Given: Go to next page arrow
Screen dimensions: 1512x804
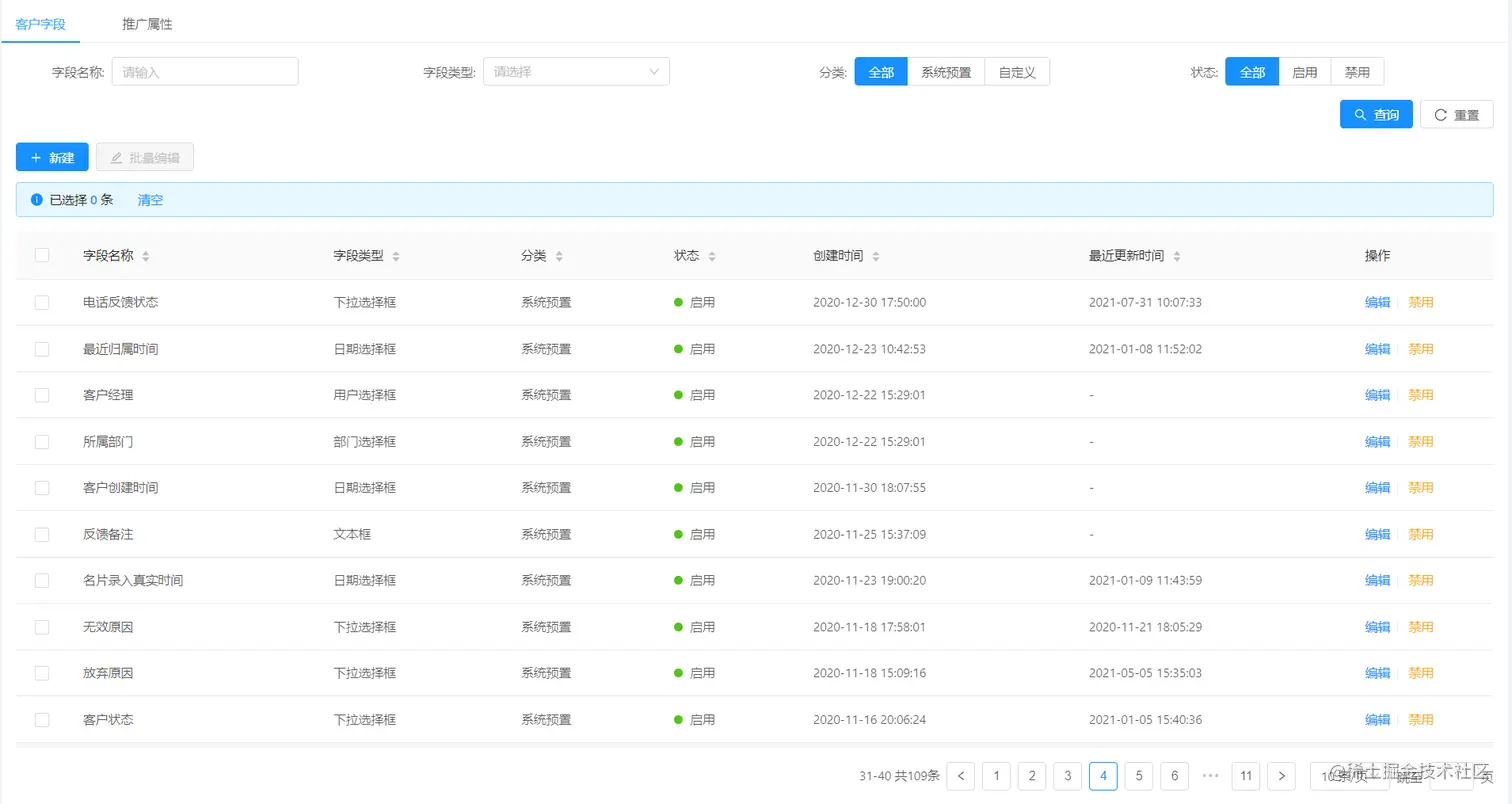Looking at the screenshot, I should (1282, 775).
